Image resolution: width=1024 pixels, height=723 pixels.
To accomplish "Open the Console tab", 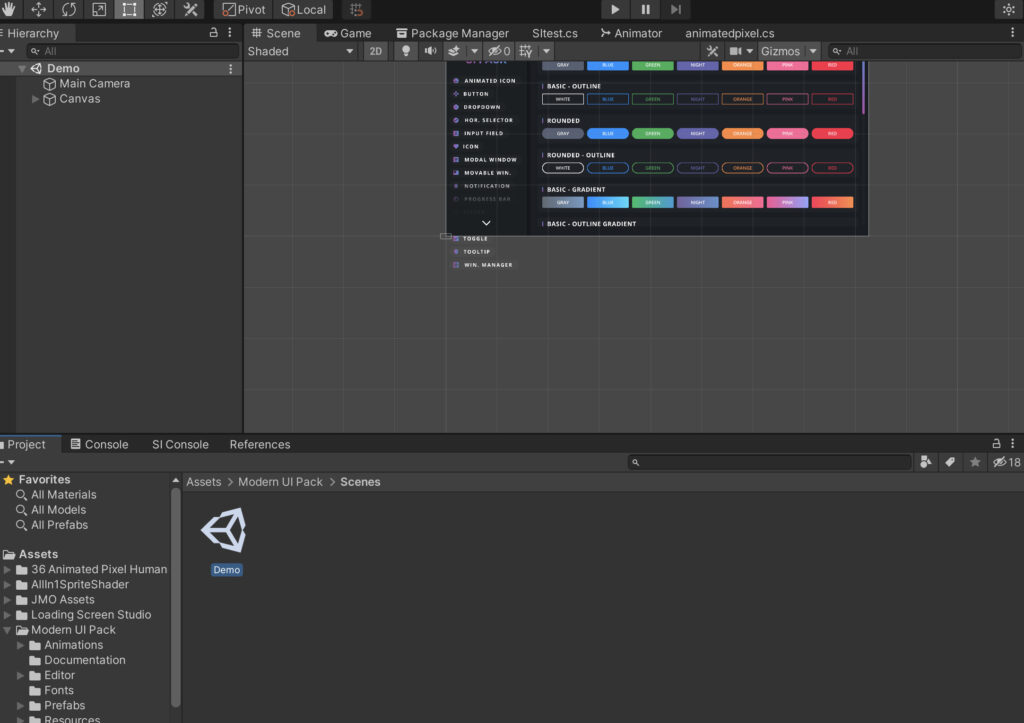I will point(99,444).
